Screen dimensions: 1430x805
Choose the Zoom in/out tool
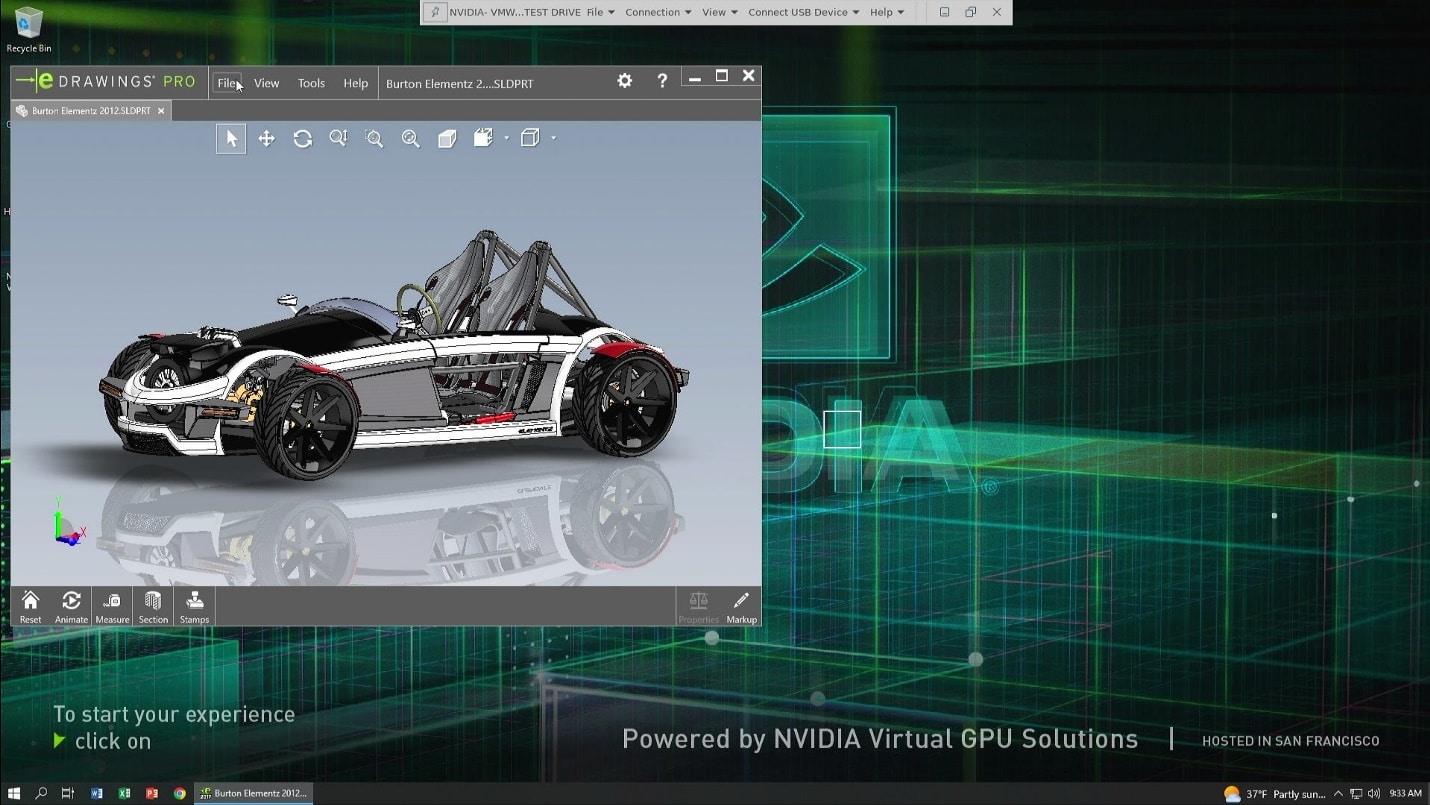pos(338,139)
